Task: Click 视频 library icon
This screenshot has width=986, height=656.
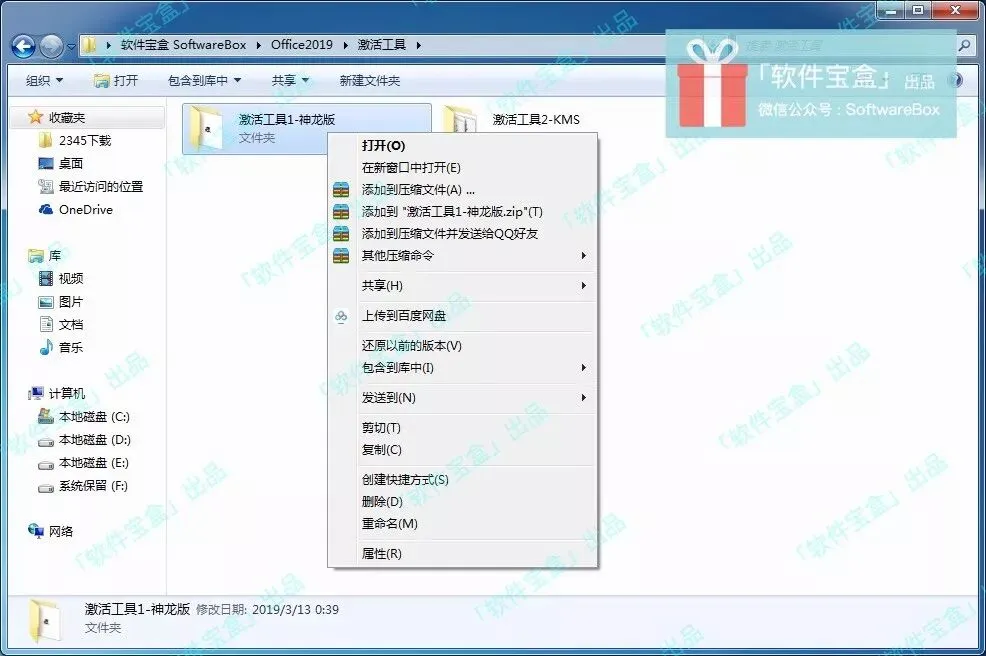Action: tap(46, 278)
